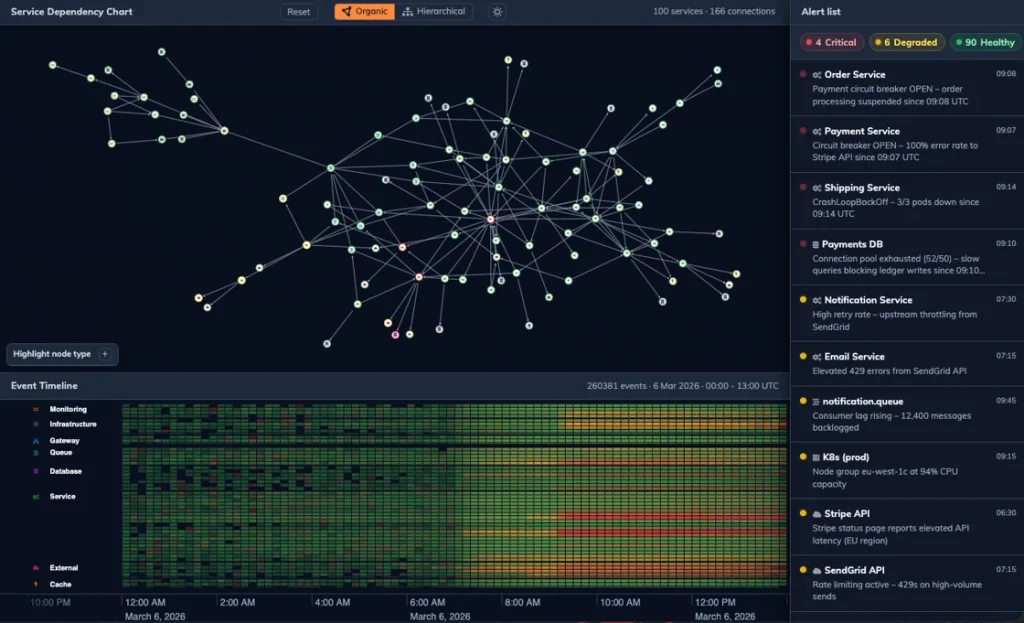Viewport: 1024px width, 623px height.
Task: Click the 100 services · 166 connections summary
Action: [714, 11]
